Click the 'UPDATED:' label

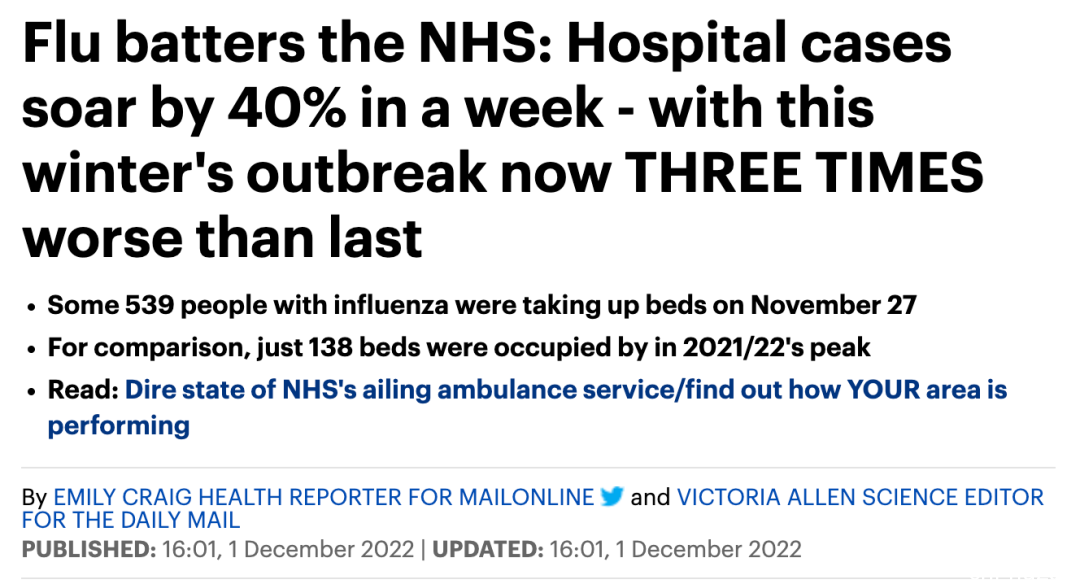(x=488, y=550)
